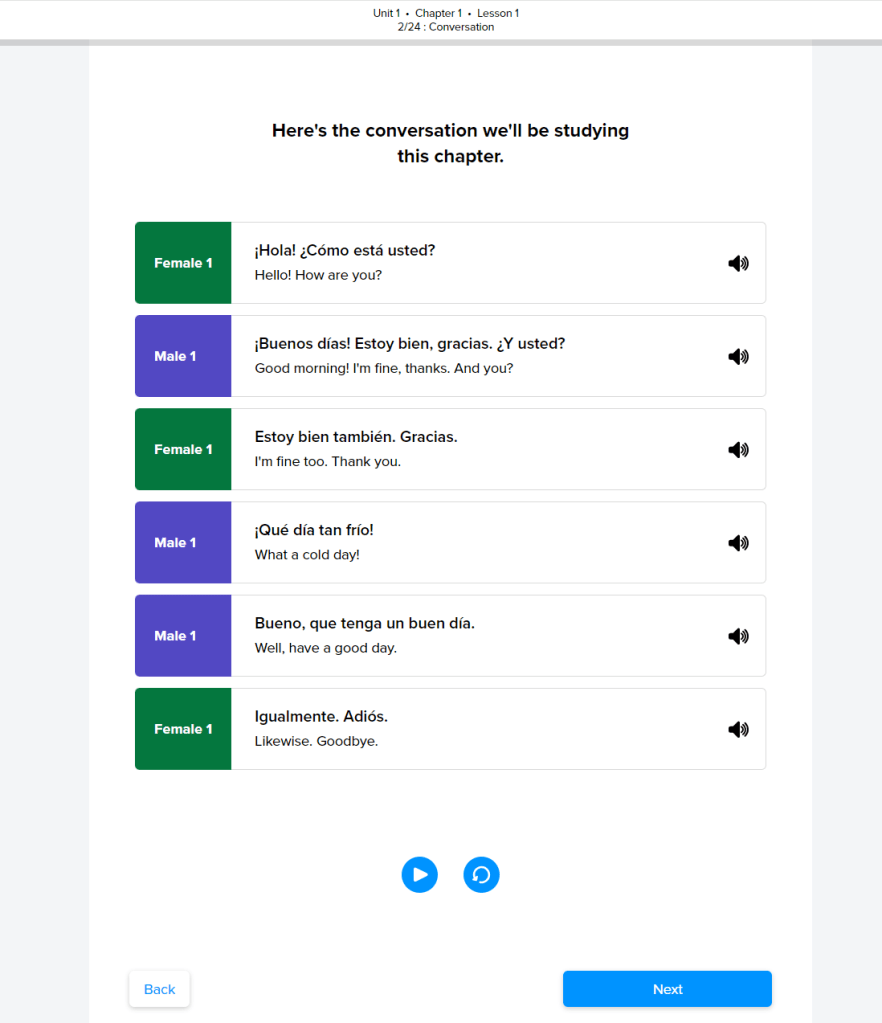Play the whole conversation with blue play button
The image size is (882, 1023).
click(420, 875)
